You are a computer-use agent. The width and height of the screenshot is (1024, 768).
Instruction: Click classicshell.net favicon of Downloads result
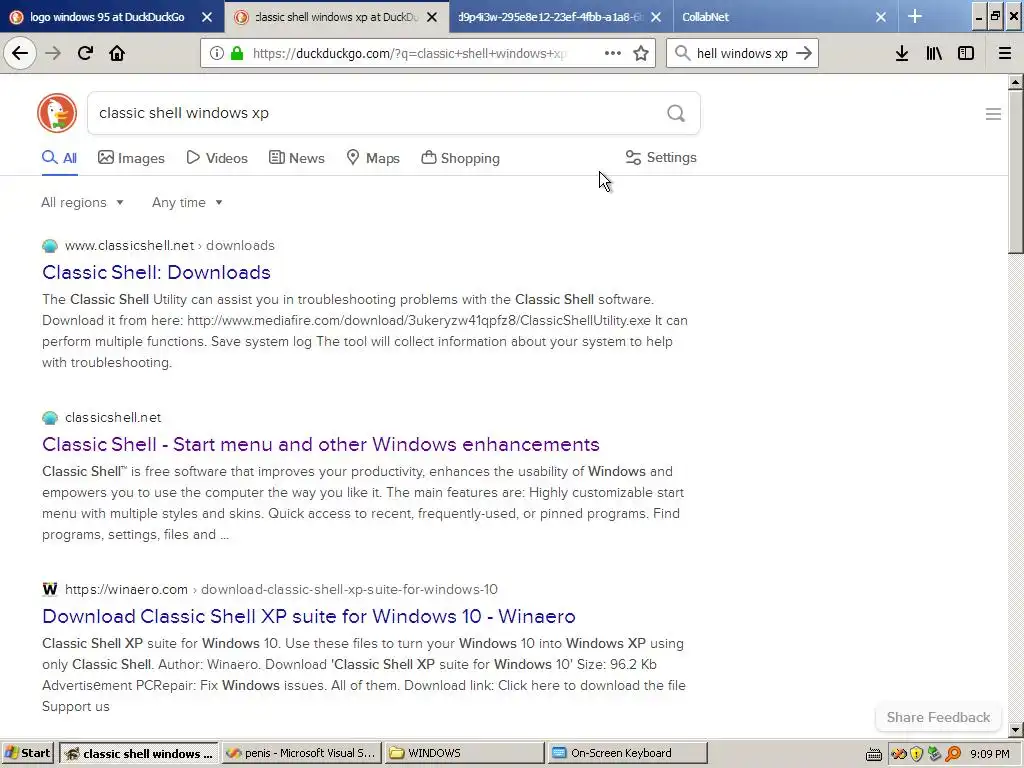tap(50, 246)
